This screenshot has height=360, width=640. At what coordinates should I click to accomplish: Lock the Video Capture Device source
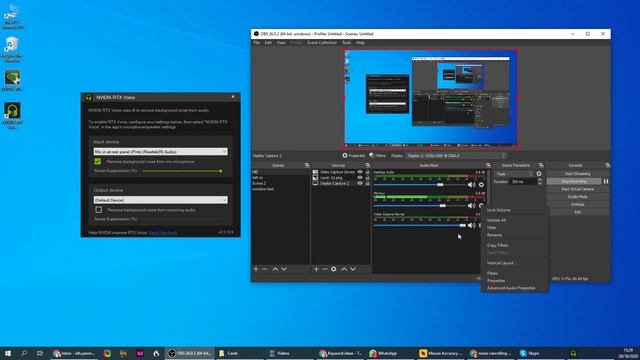pyautogui.click(x=367, y=172)
